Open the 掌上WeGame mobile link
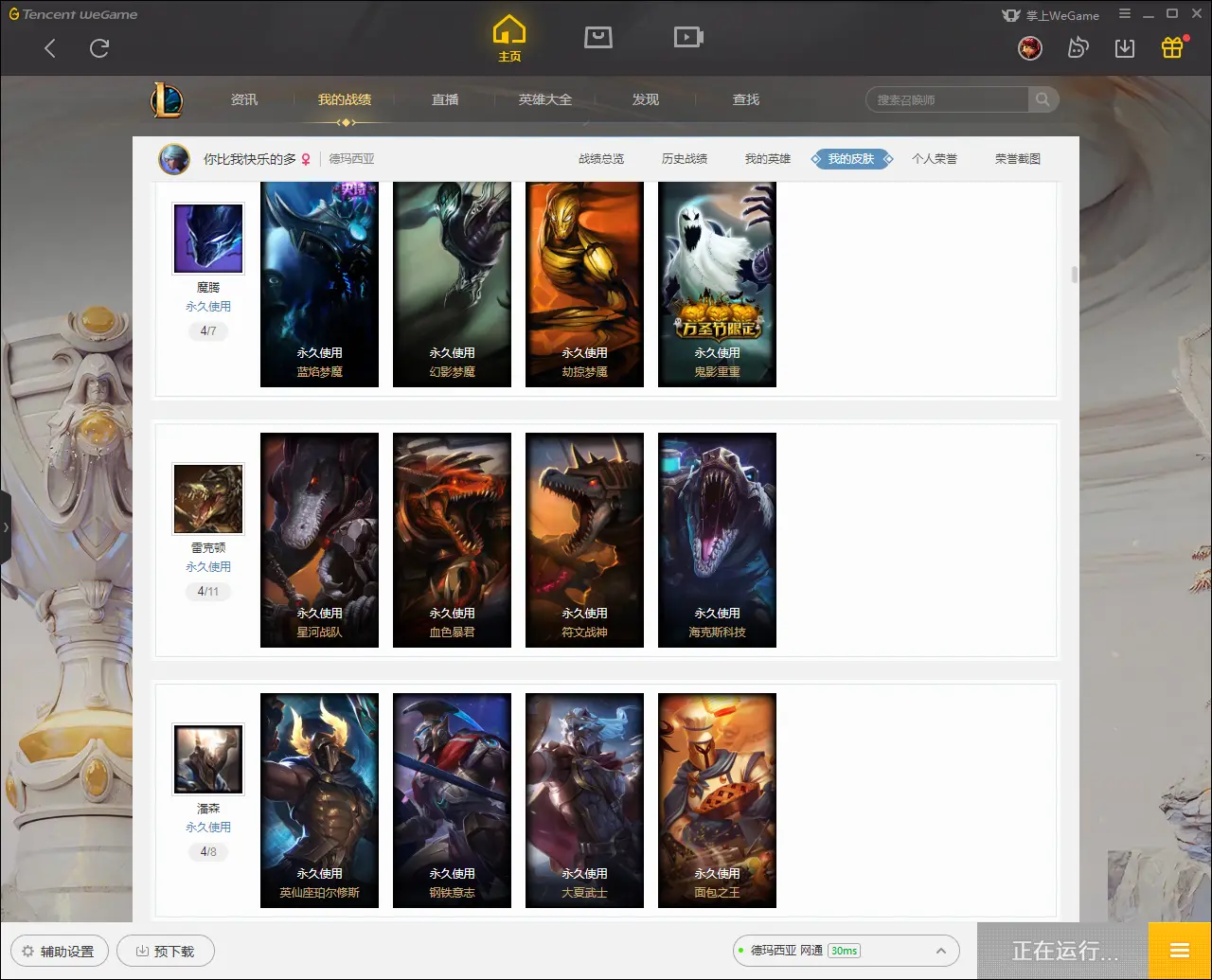Viewport: 1212px width, 980px height. click(x=1050, y=15)
